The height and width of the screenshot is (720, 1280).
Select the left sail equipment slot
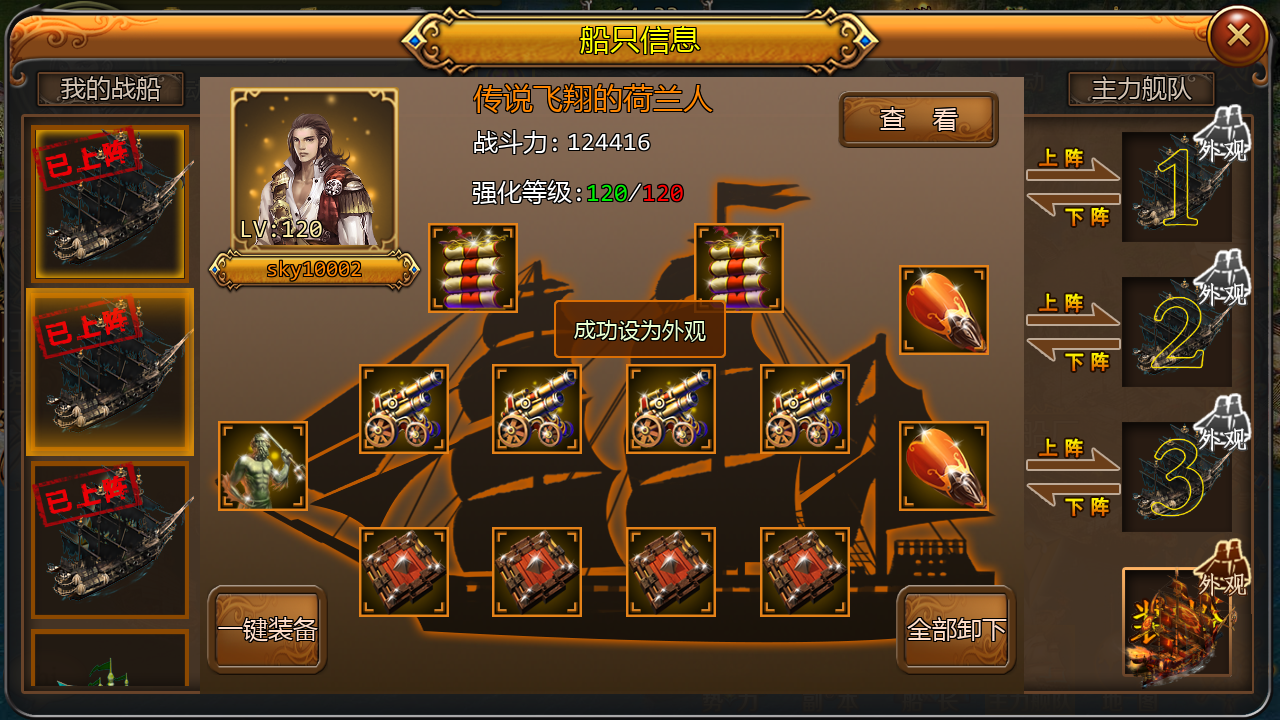pos(473,268)
